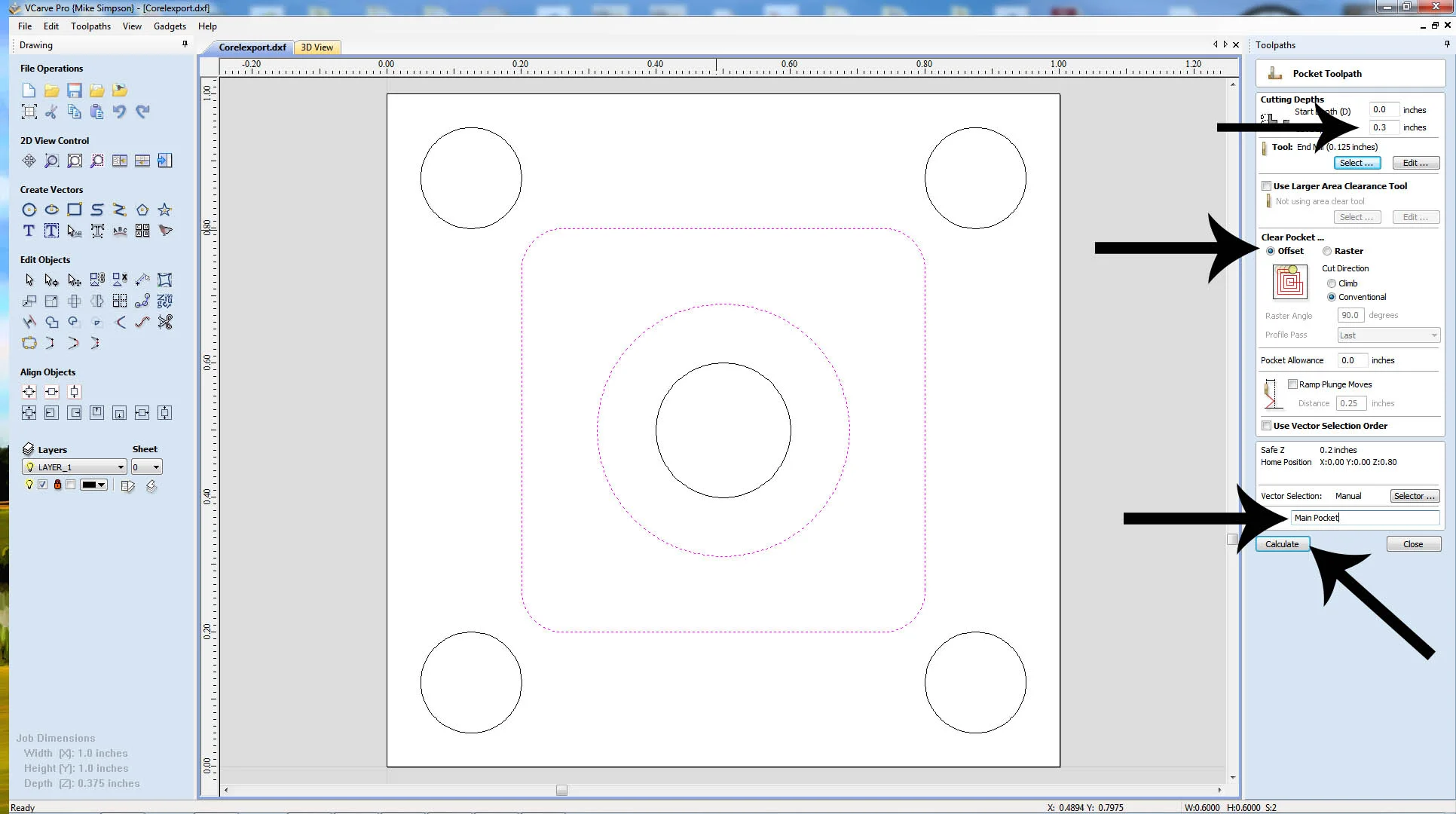This screenshot has height=814, width=1456.
Task: Click the scissors Cut icon in File Operations
Action: pos(51,112)
